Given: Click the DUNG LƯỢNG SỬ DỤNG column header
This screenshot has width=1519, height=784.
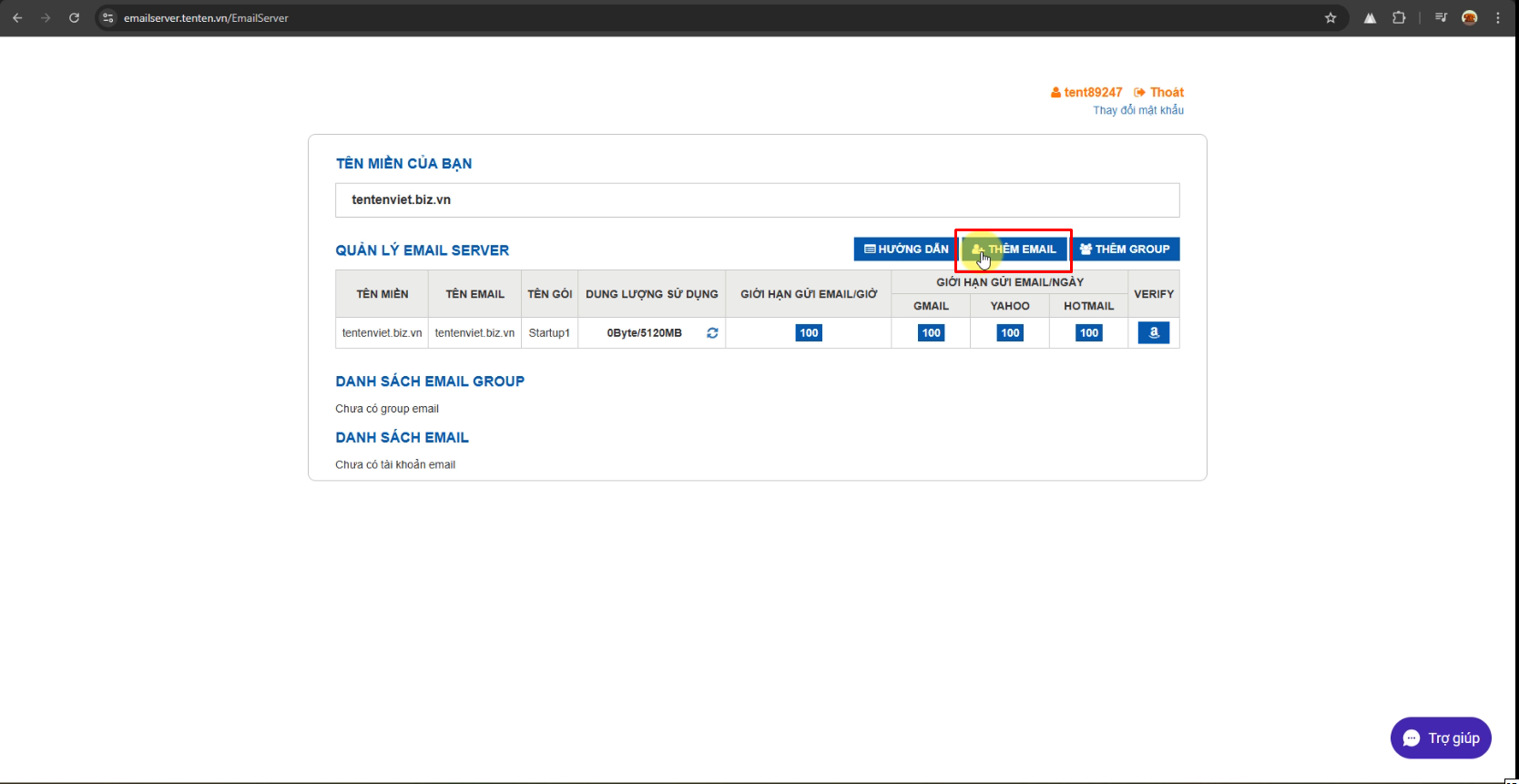Looking at the screenshot, I should tap(652, 294).
